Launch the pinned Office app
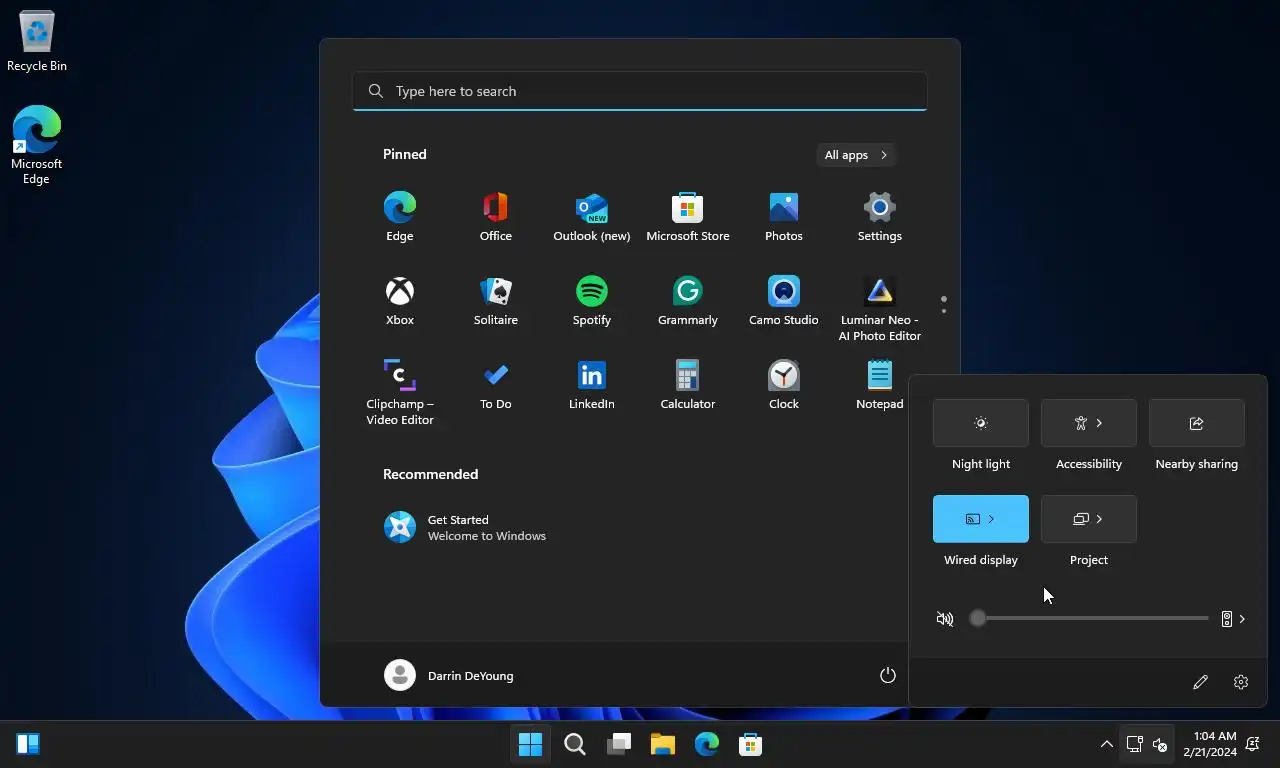Image resolution: width=1280 pixels, height=768 pixels. coord(495,216)
